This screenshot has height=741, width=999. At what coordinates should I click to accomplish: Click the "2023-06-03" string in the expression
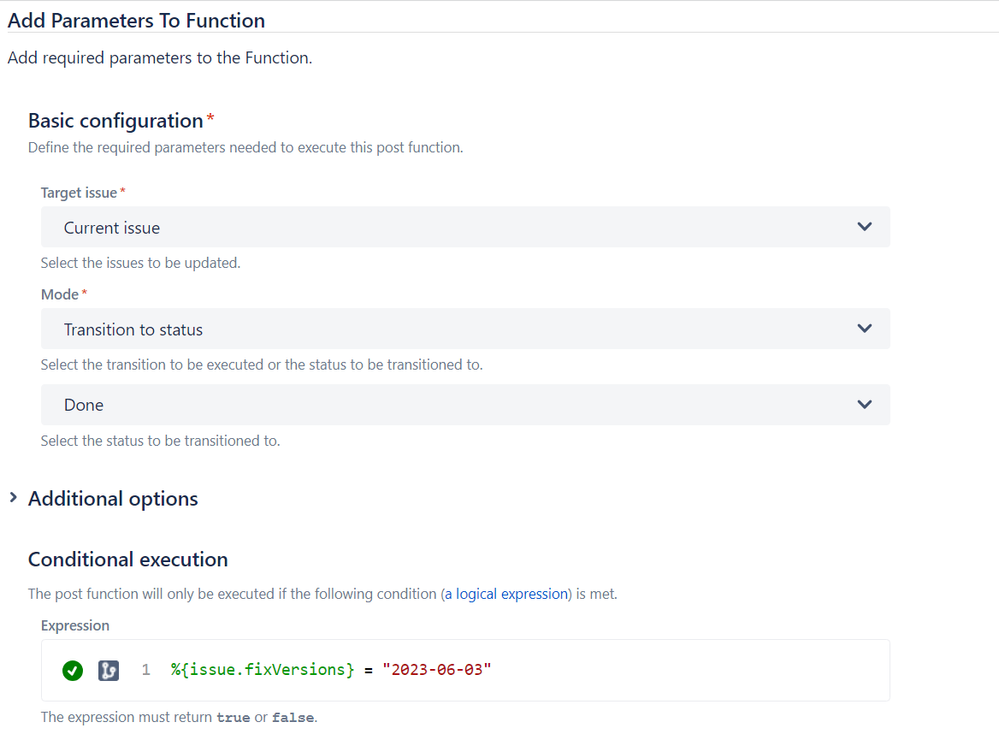(437, 670)
